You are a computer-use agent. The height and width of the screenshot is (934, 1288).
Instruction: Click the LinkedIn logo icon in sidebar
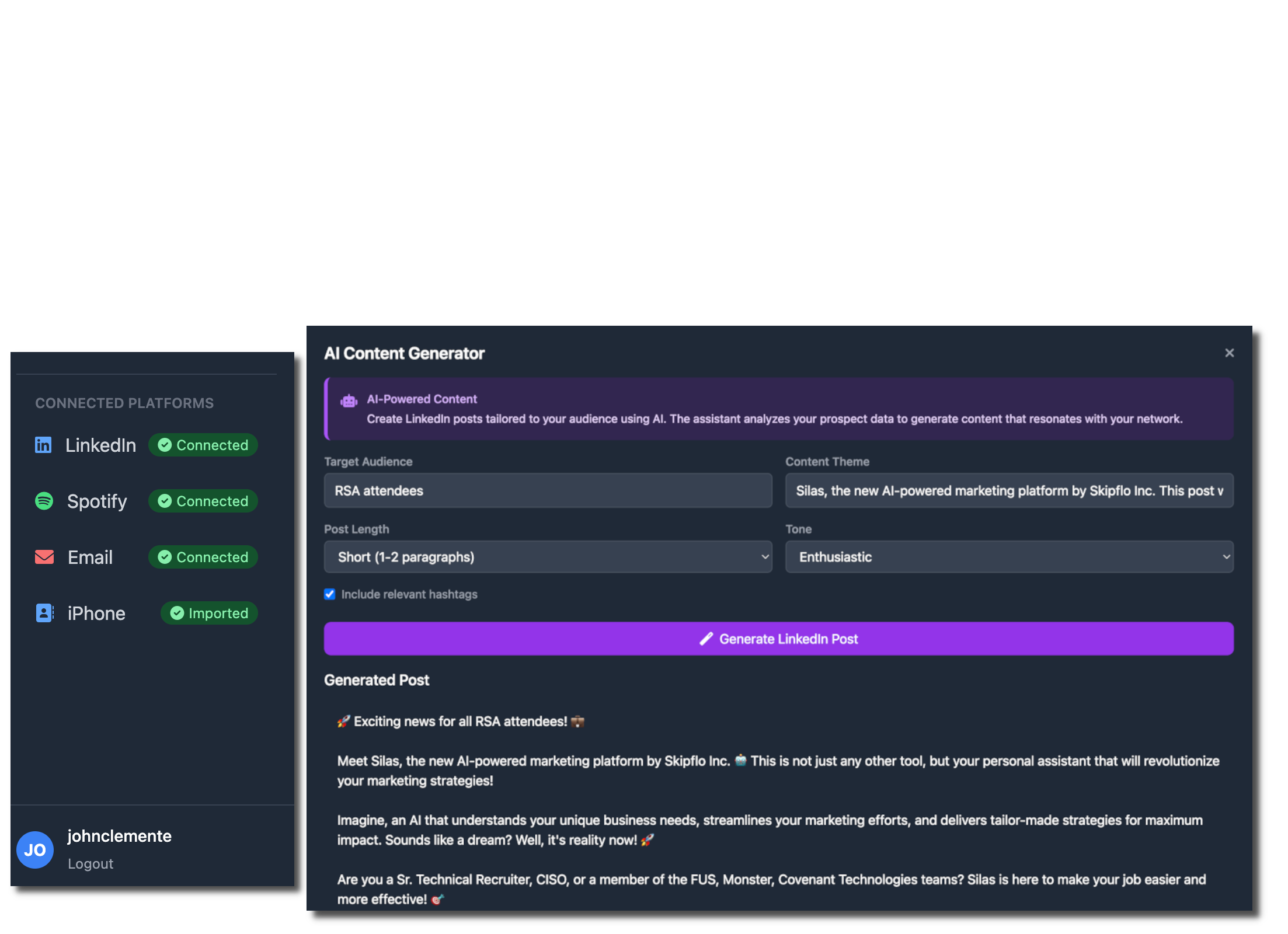(43, 445)
